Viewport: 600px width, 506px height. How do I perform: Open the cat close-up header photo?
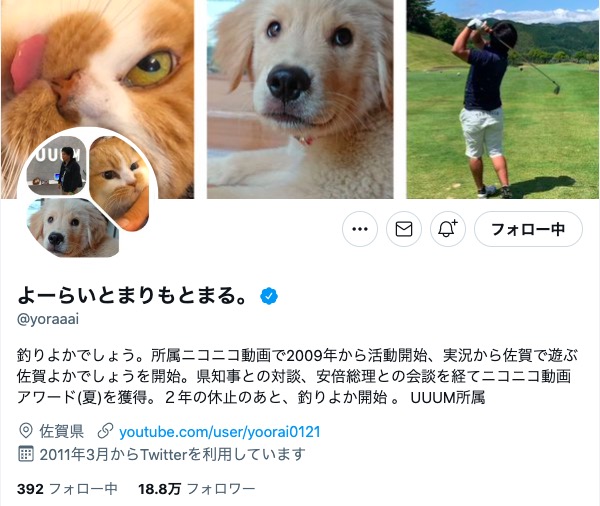98,99
